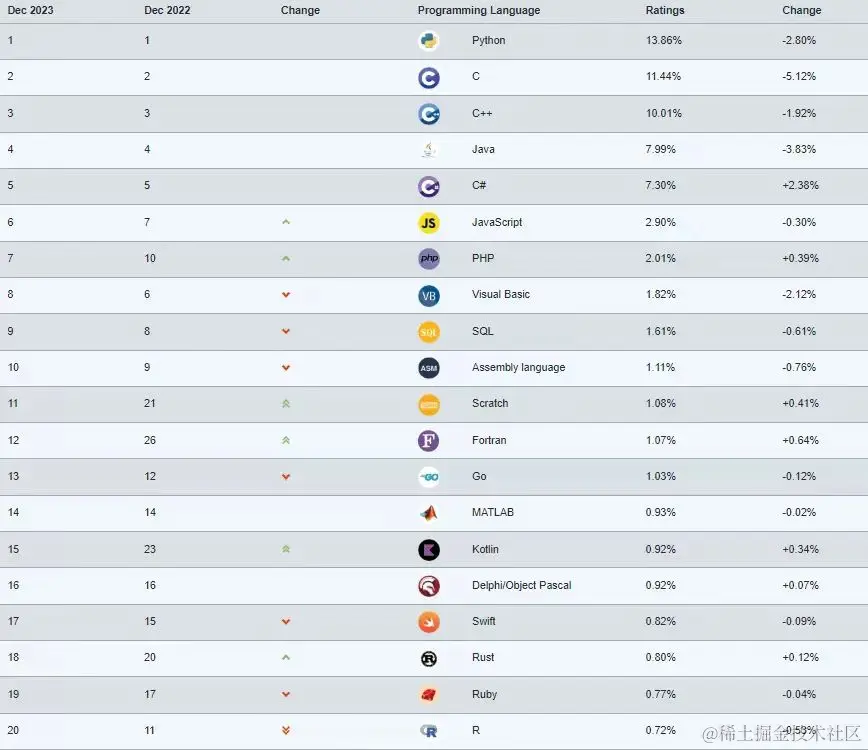Click the Visual Basic VB icon
This screenshot has height=750, width=868.
(x=428, y=296)
